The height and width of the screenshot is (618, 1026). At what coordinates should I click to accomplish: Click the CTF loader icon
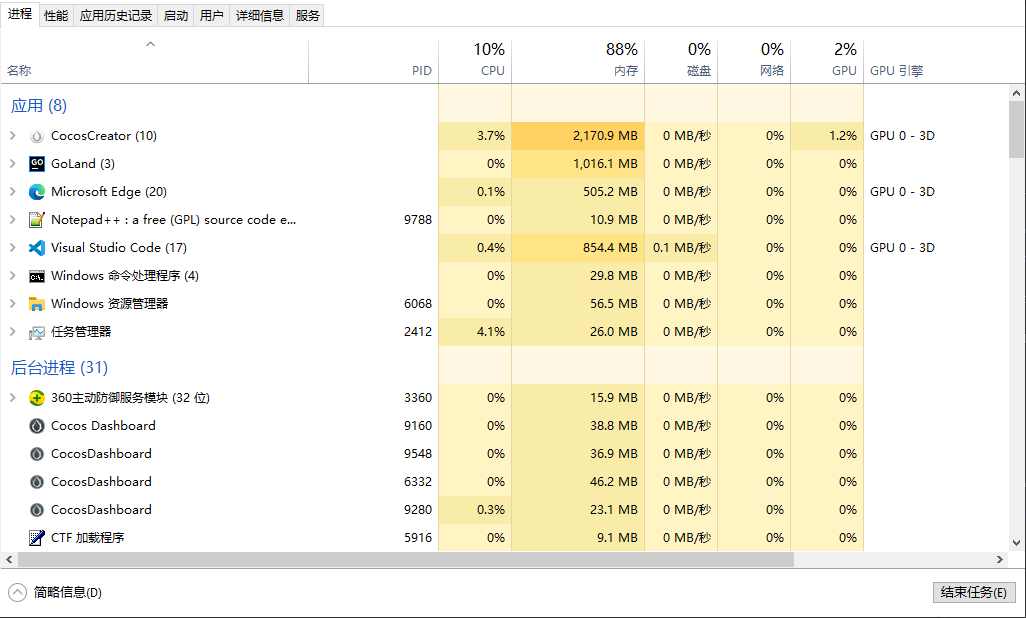coord(37,538)
